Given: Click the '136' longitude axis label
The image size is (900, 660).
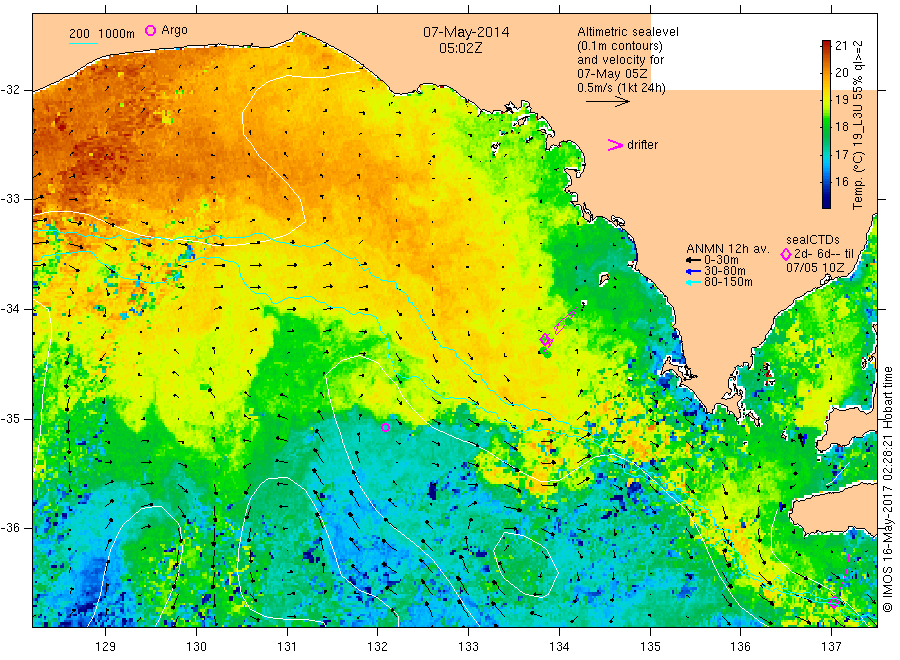Looking at the screenshot, I should (740, 647).
